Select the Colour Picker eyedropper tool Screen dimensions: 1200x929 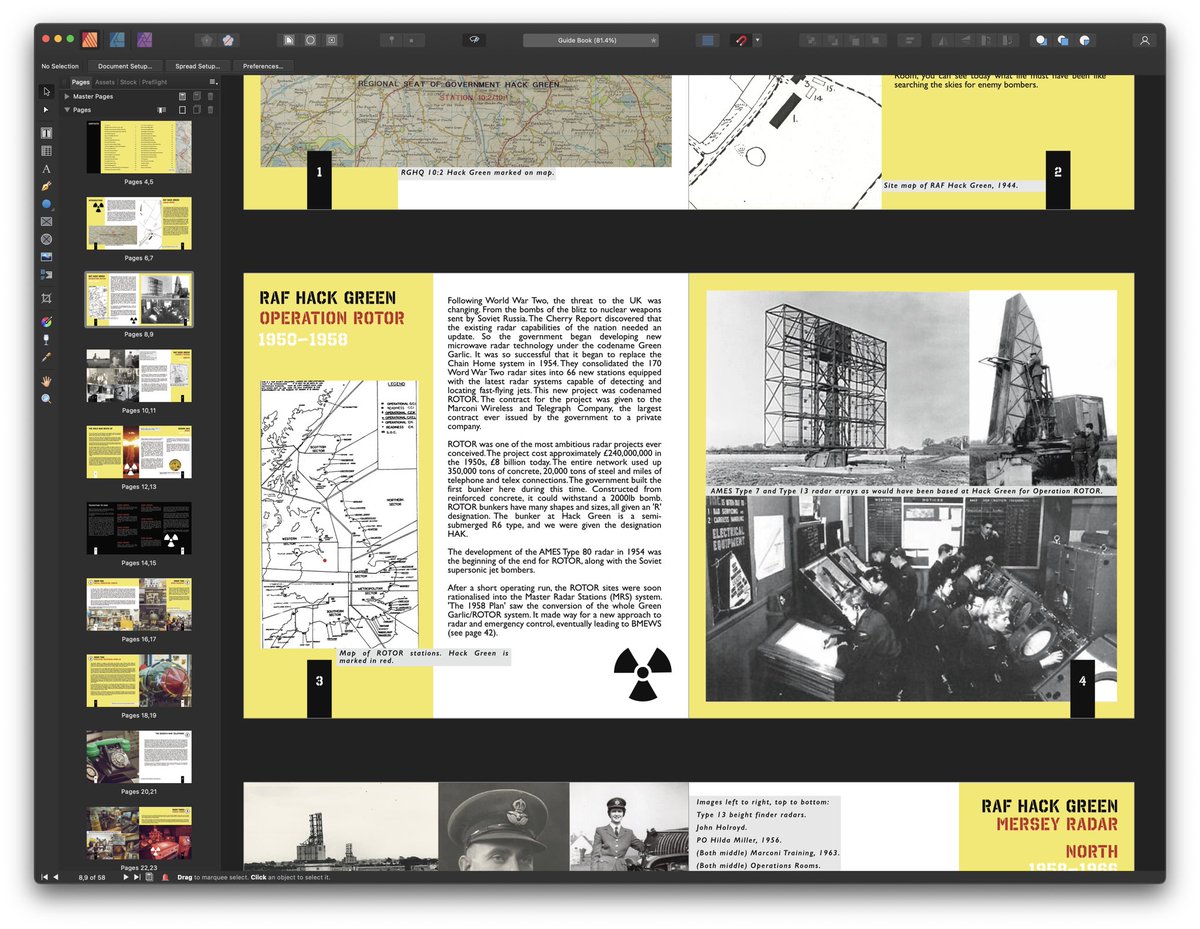coord(46,357)
